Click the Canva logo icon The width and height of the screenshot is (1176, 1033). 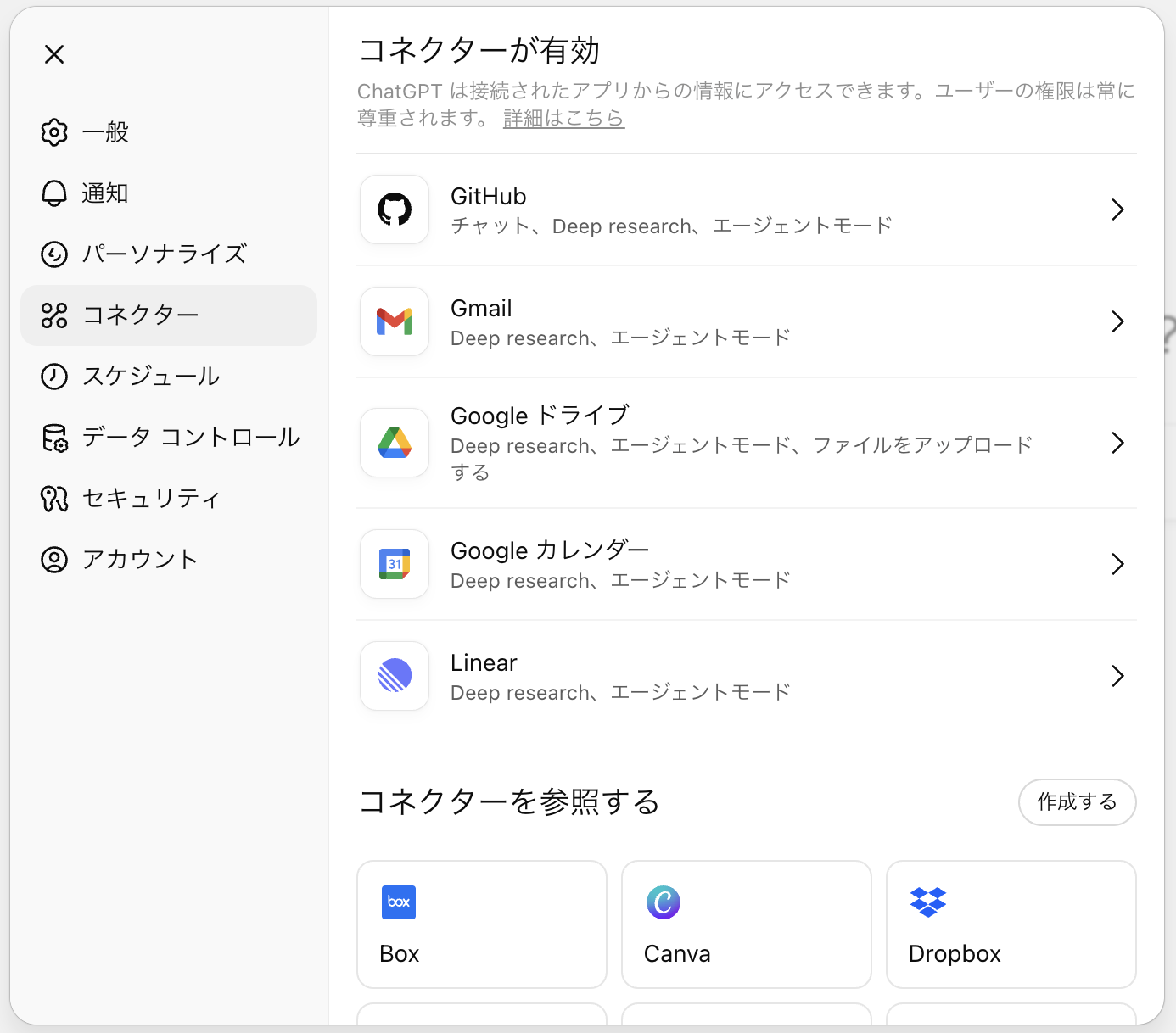(x=664, y=902)
